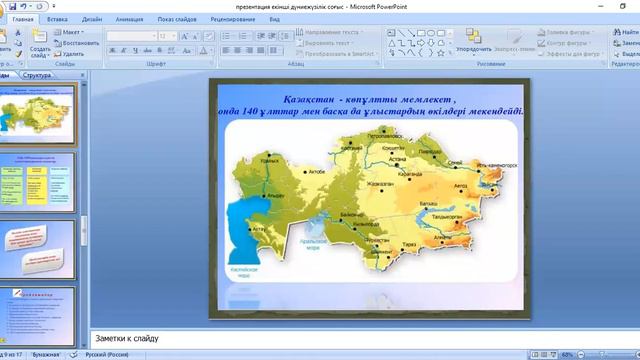Open the Заливка фигуры dropdown
The height and width of the screenshot is (360, 640).
point(566,32)
